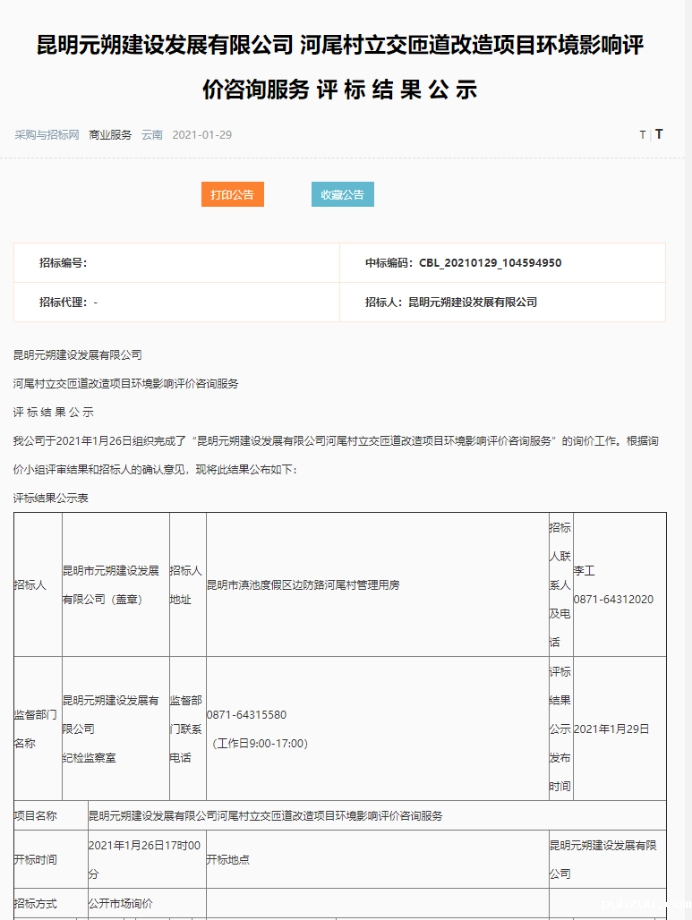Click the 招标代理 field in the info box
Viewport: 692px width, 920px height.
tap(68, 301)
